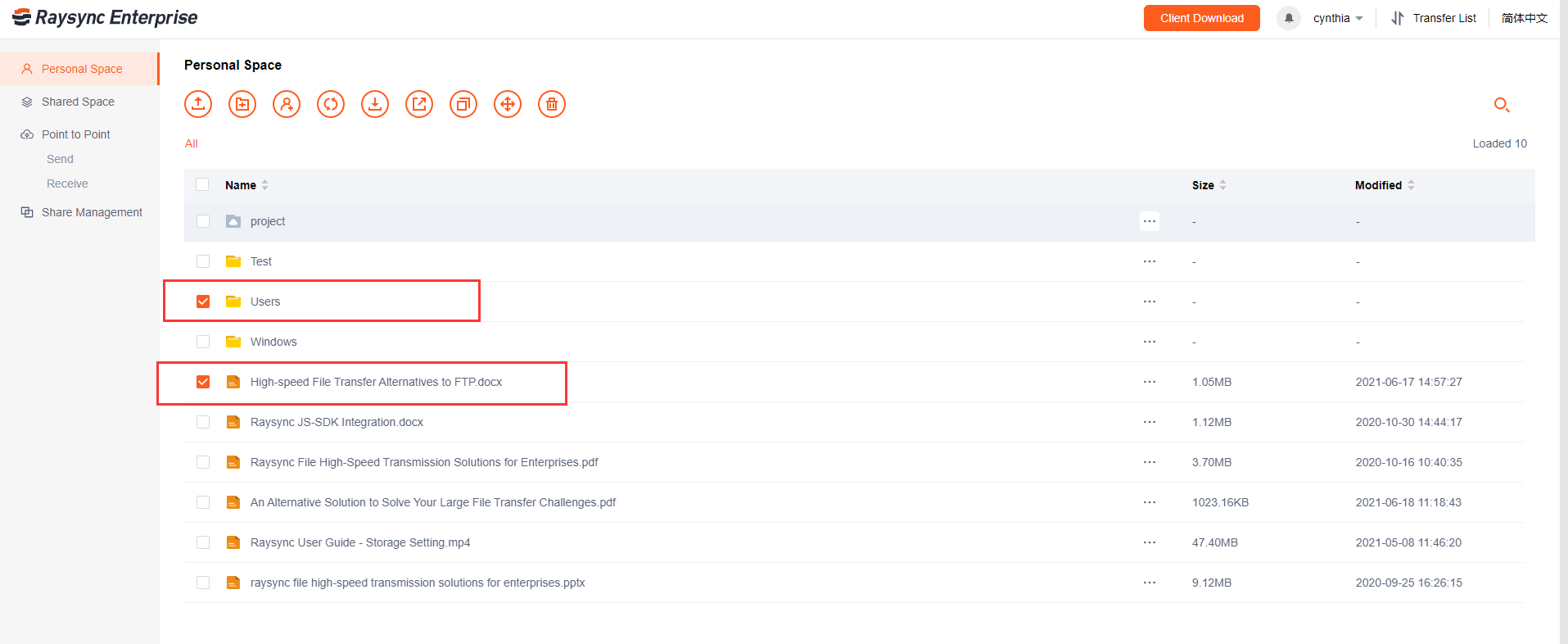Refresh the file list with the sync icon
1568x644 pixels.
(331, 104)
